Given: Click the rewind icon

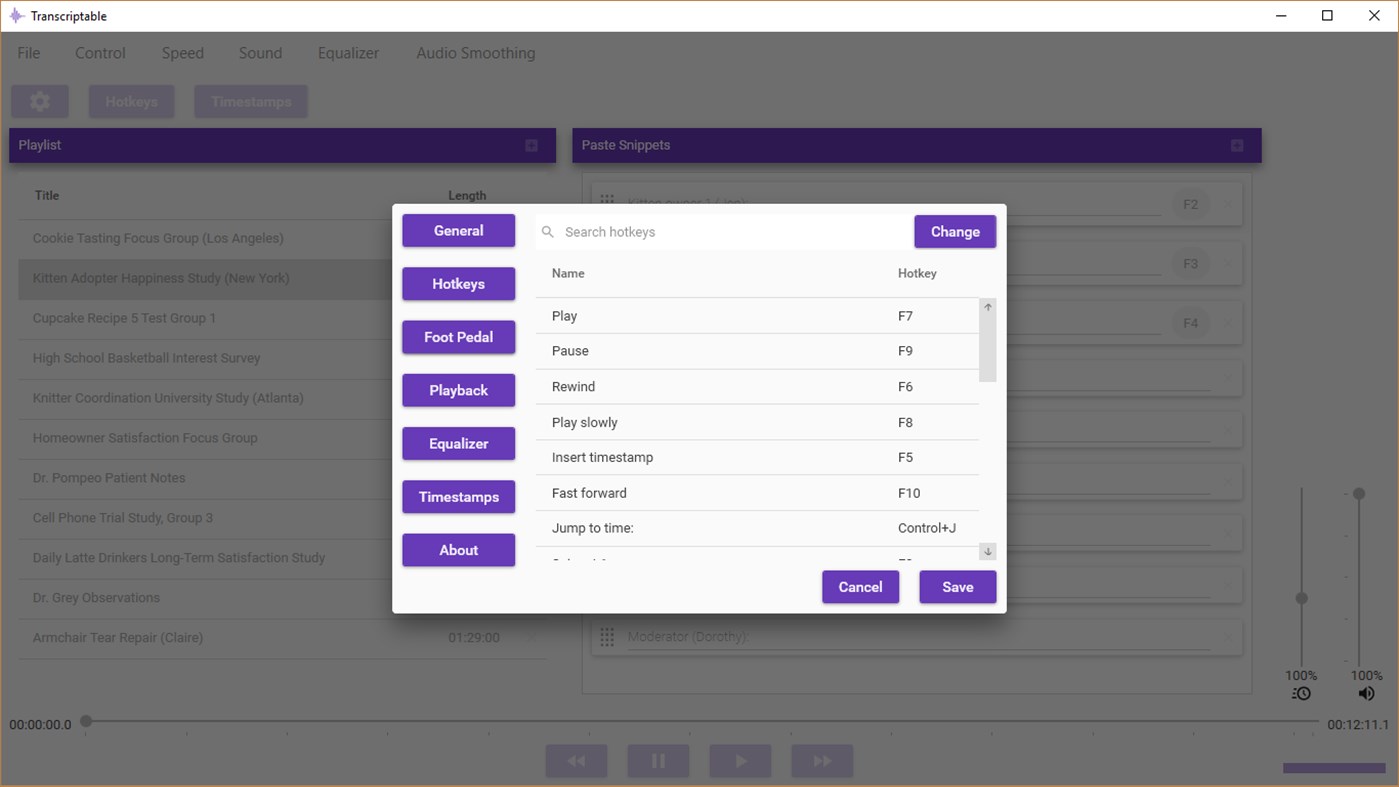Looking at the screenshot, I should 576,760.
